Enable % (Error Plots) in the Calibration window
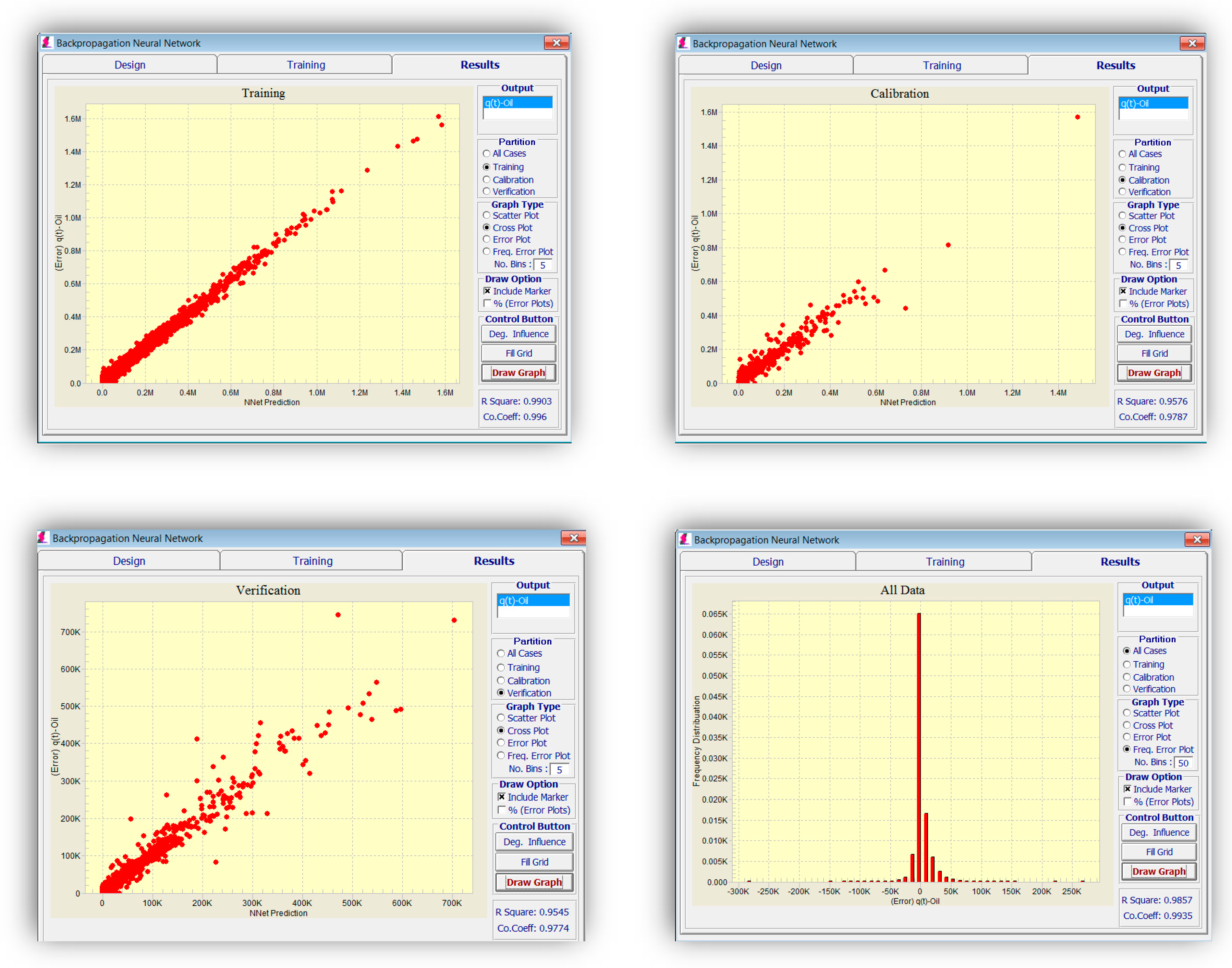This screenshot has width=1232, height=968. point(1154,304)
